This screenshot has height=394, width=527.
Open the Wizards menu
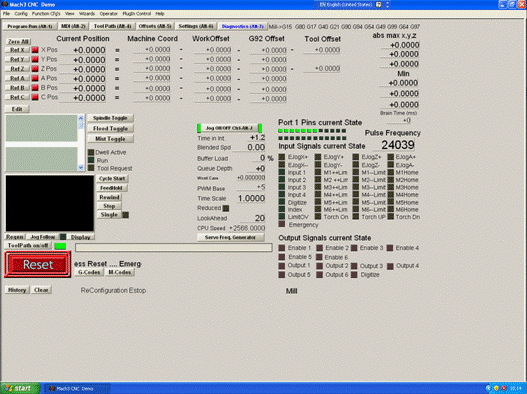pyautogui.click(x=87, y=14)
